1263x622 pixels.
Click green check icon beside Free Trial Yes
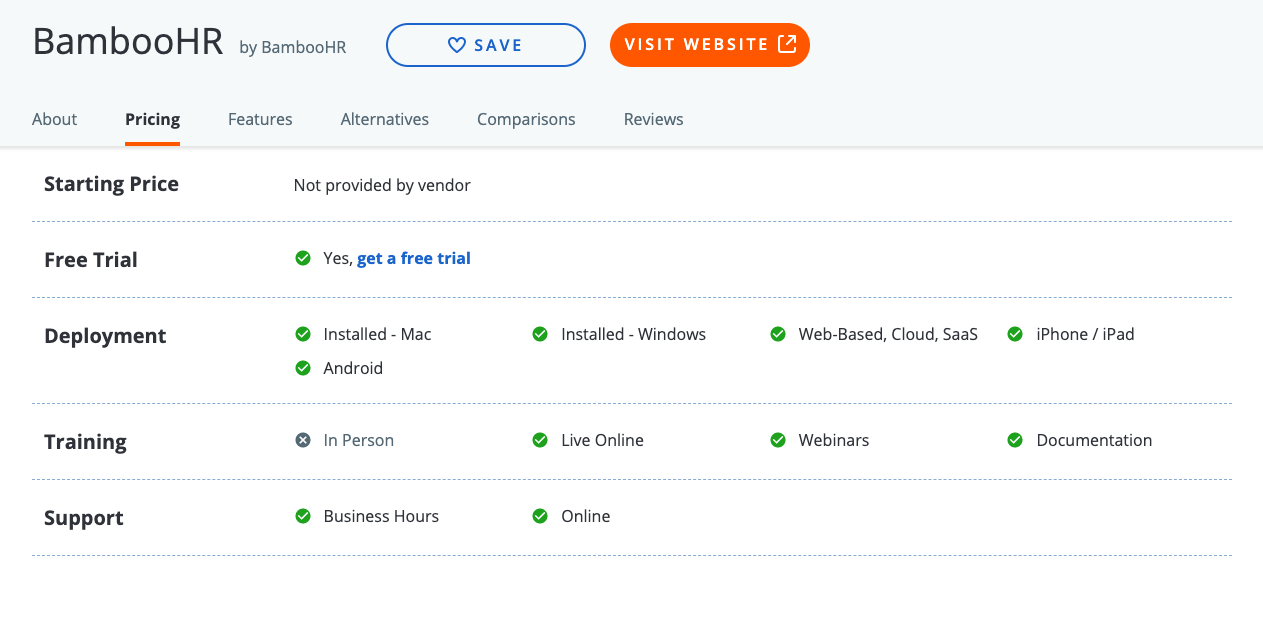pyautogui.click(x=303, y=258)
